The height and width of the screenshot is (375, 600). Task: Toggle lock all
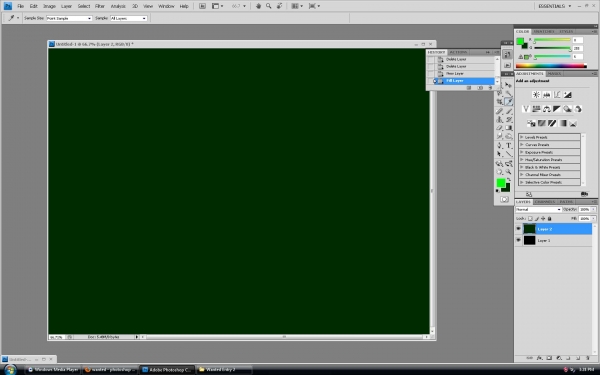pos(549,218)
